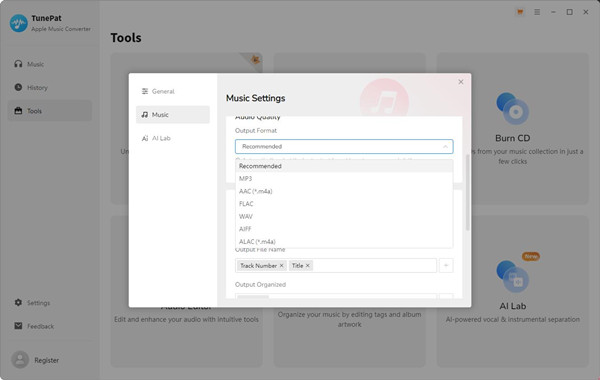Select Tools in the sidebar
600x380 pixels.
[x=50, y=111]
